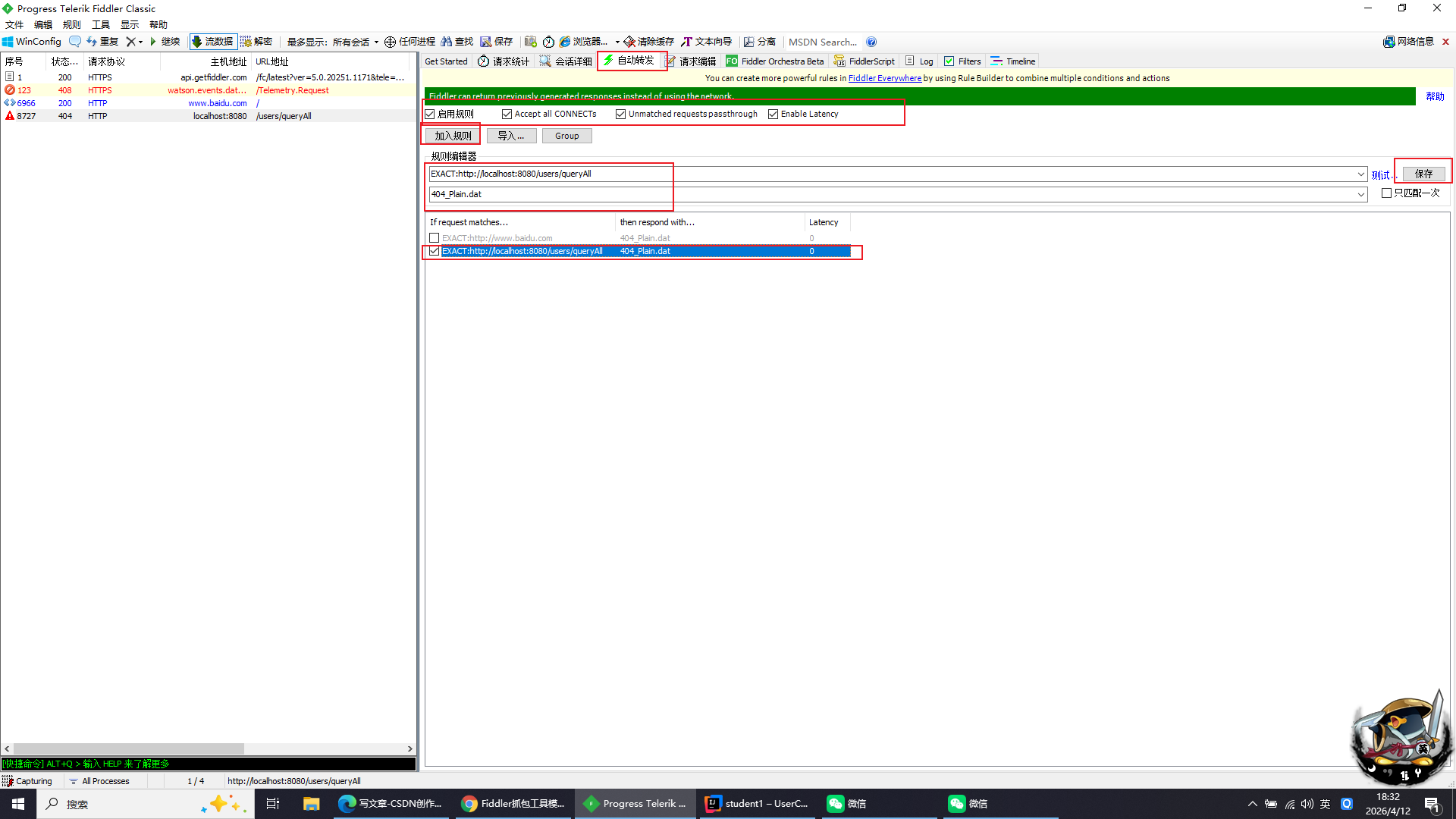This screenshot has width=1456, height=819.
Task: Uncheck Unmatched requests passthrough
Action: point(621,114)
